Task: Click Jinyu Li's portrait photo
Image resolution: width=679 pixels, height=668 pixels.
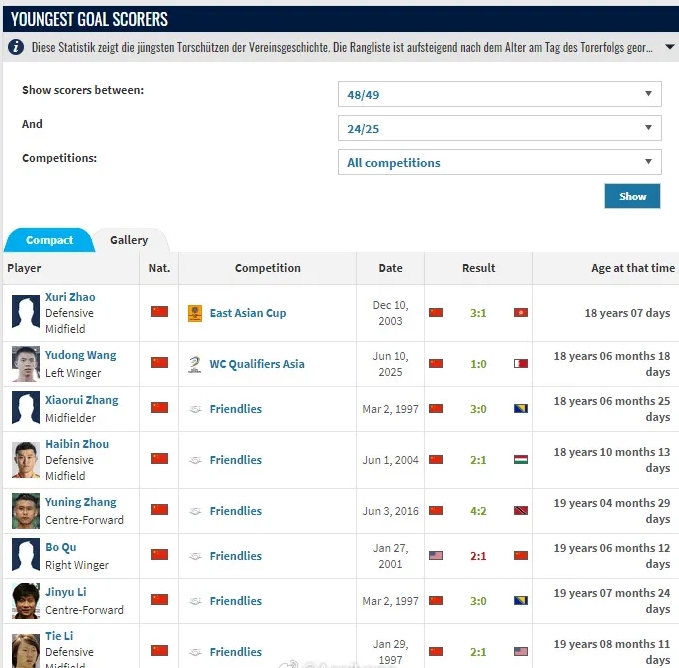Action: coord(26,601)
